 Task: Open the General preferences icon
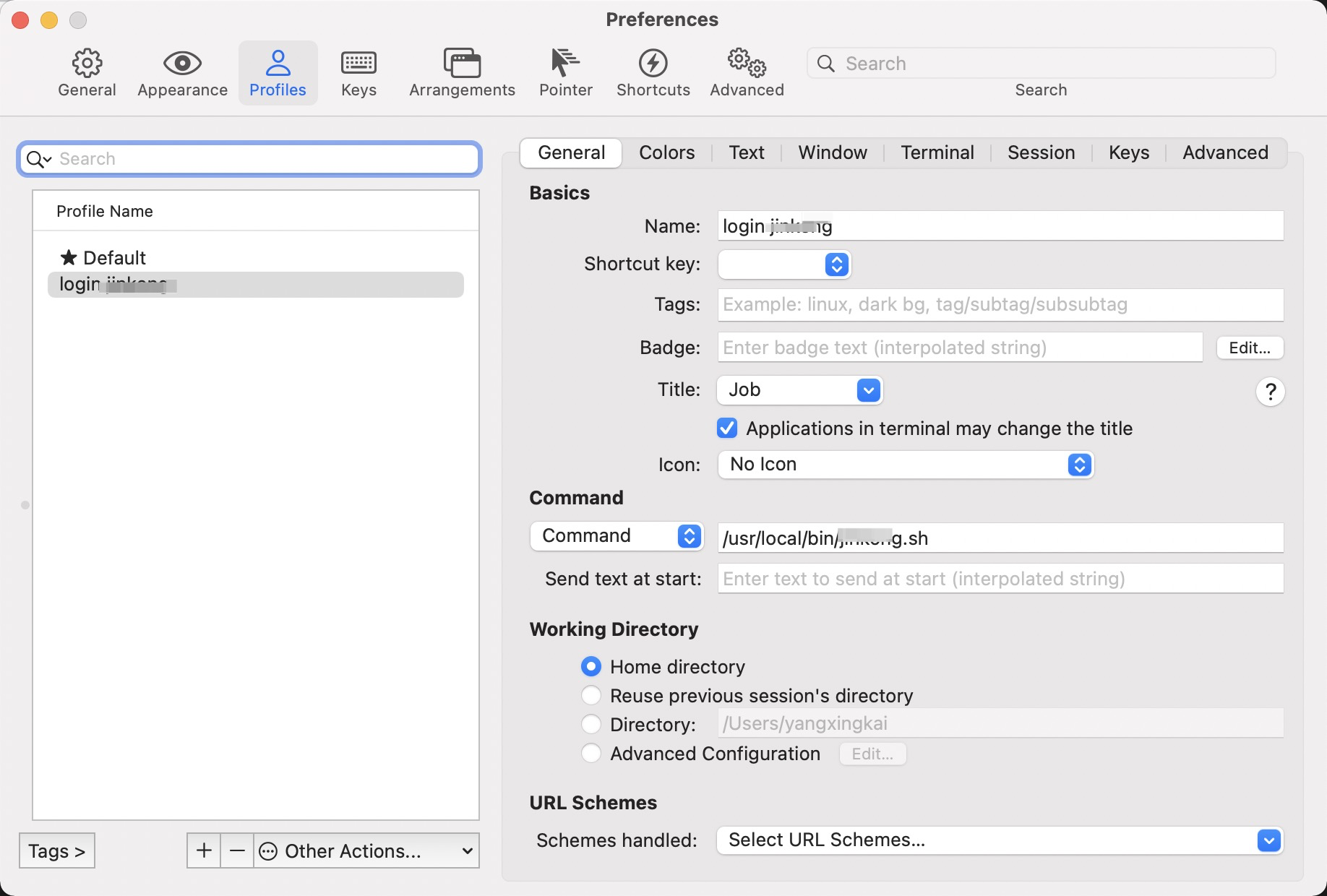[x=87, y=72]
